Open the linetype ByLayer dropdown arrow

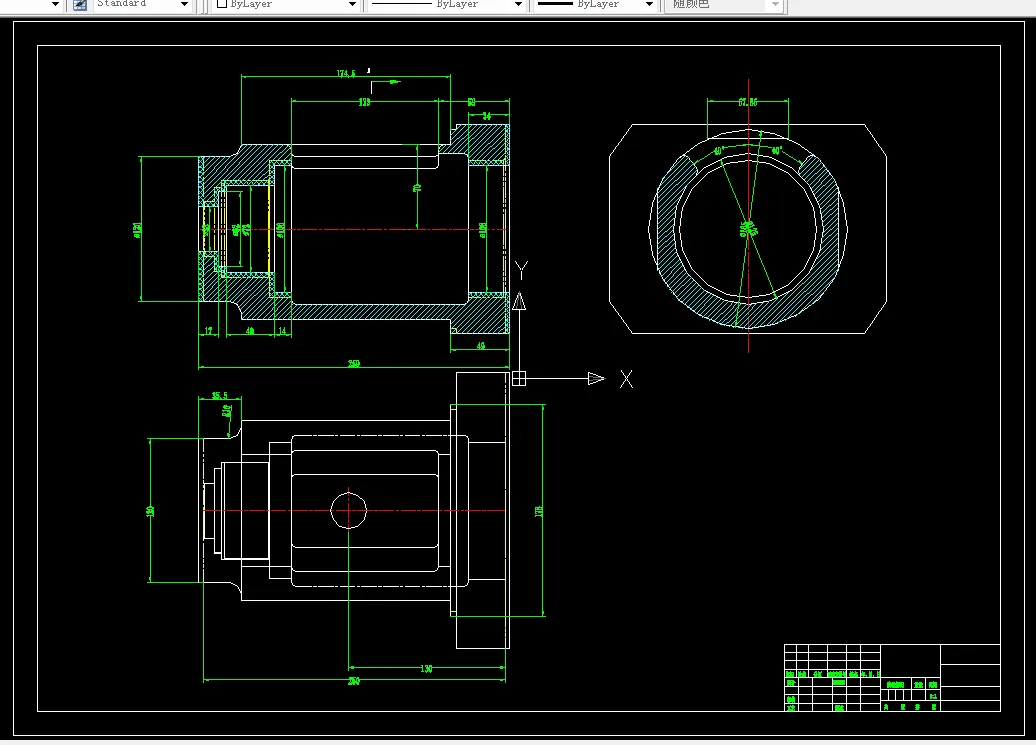(x=519, y=5)
